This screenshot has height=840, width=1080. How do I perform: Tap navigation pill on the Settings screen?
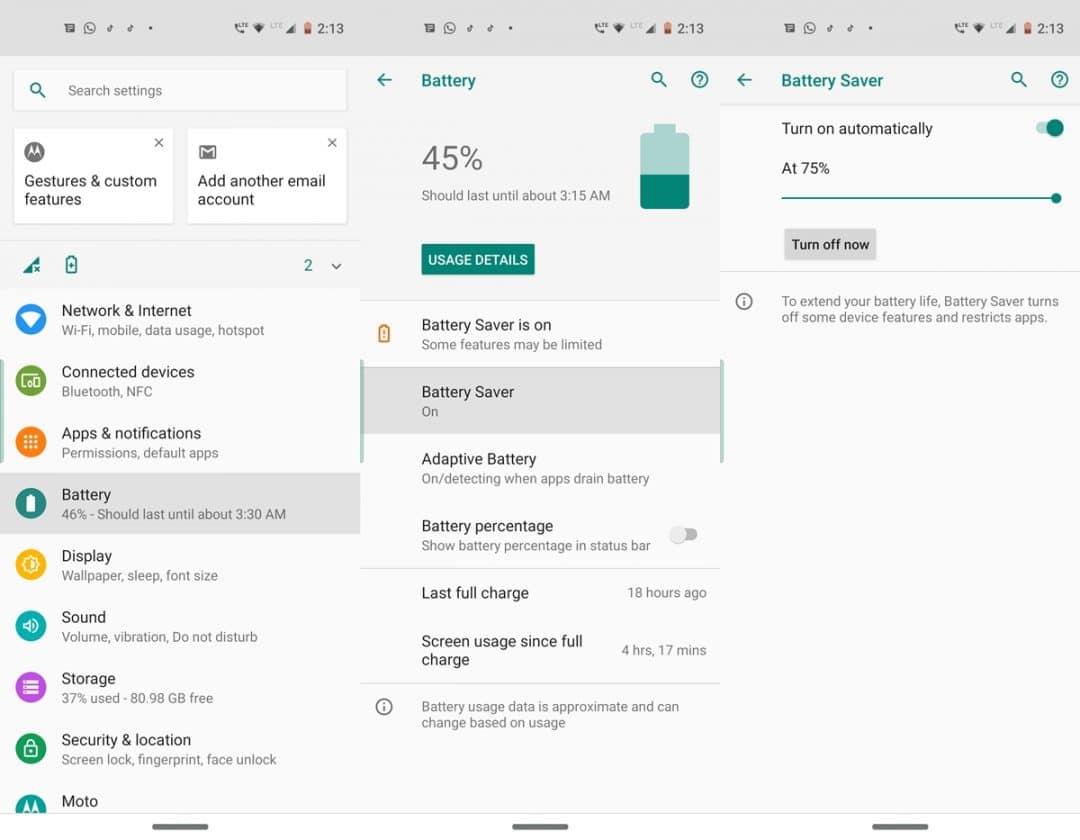(180, 826)
